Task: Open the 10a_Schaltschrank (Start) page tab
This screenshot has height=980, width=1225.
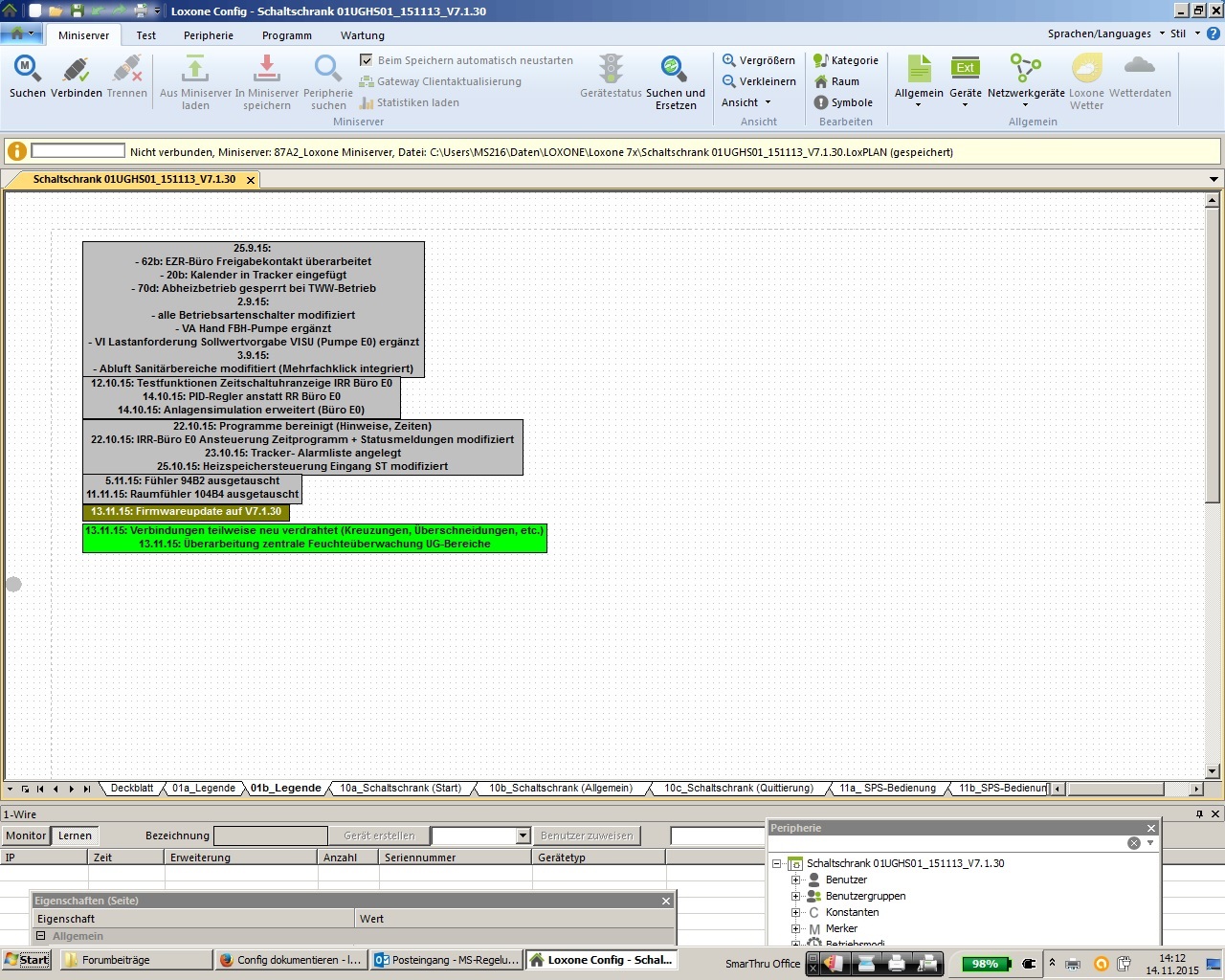Action: click(x=400, y=789)
